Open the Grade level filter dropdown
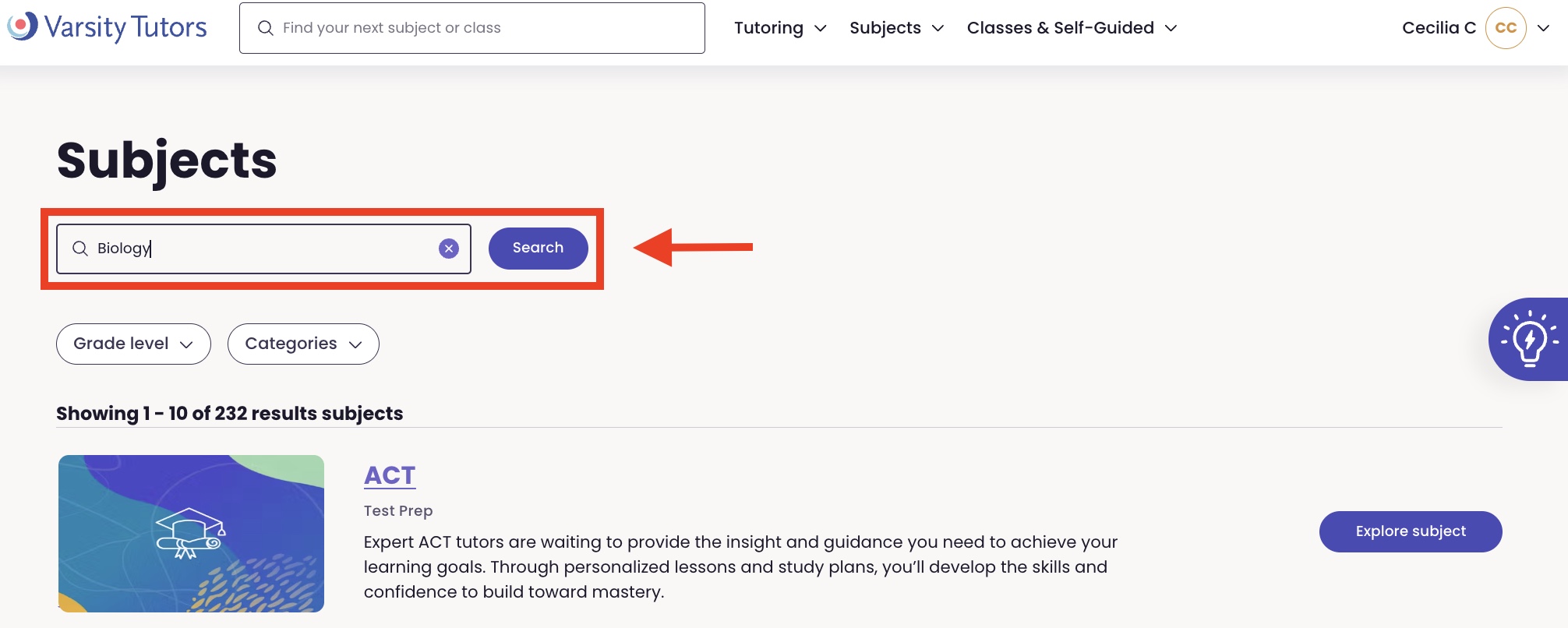 pos(133,344)
